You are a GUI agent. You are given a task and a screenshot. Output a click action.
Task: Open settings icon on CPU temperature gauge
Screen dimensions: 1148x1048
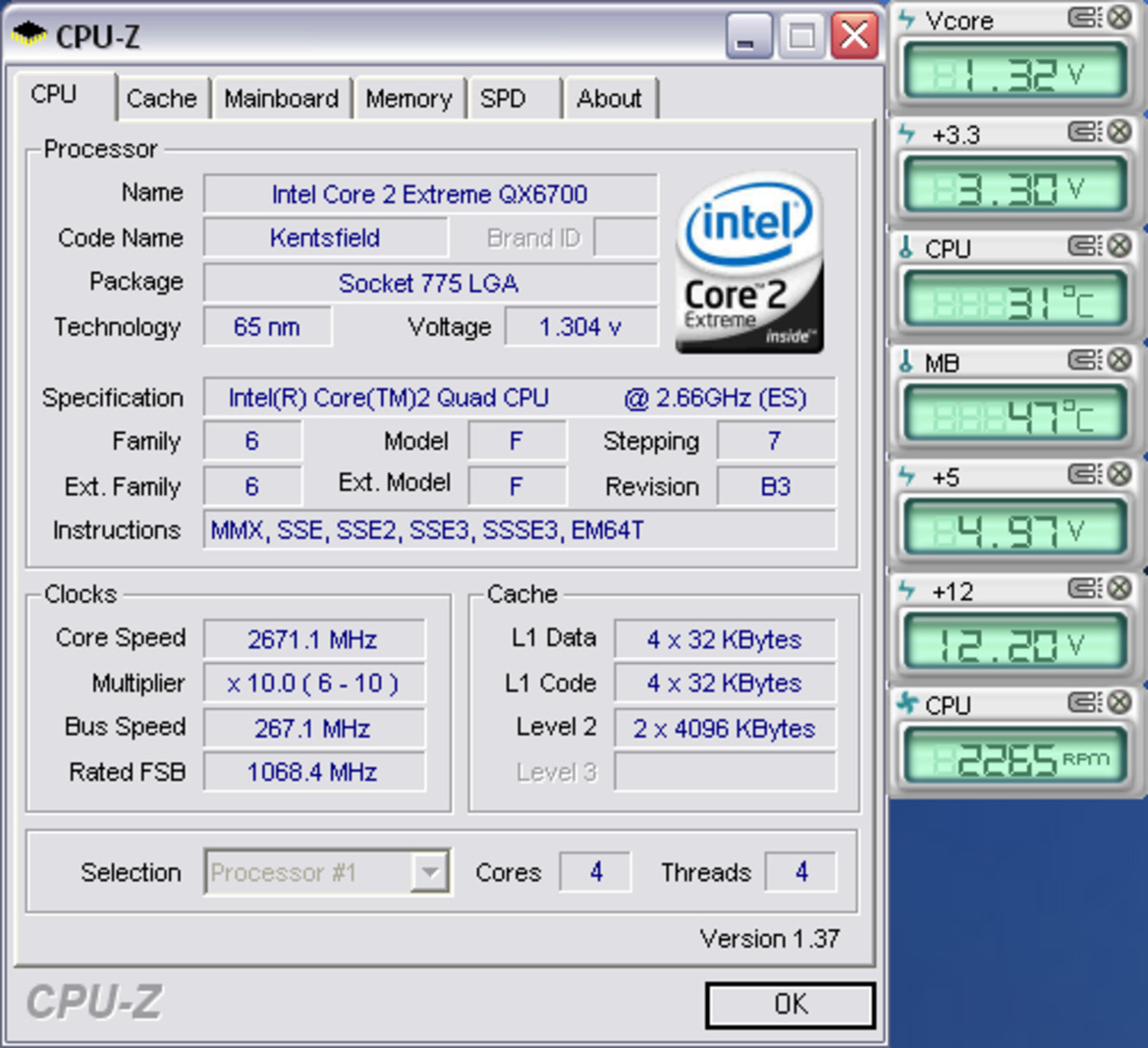click(x=1084, y=246)
